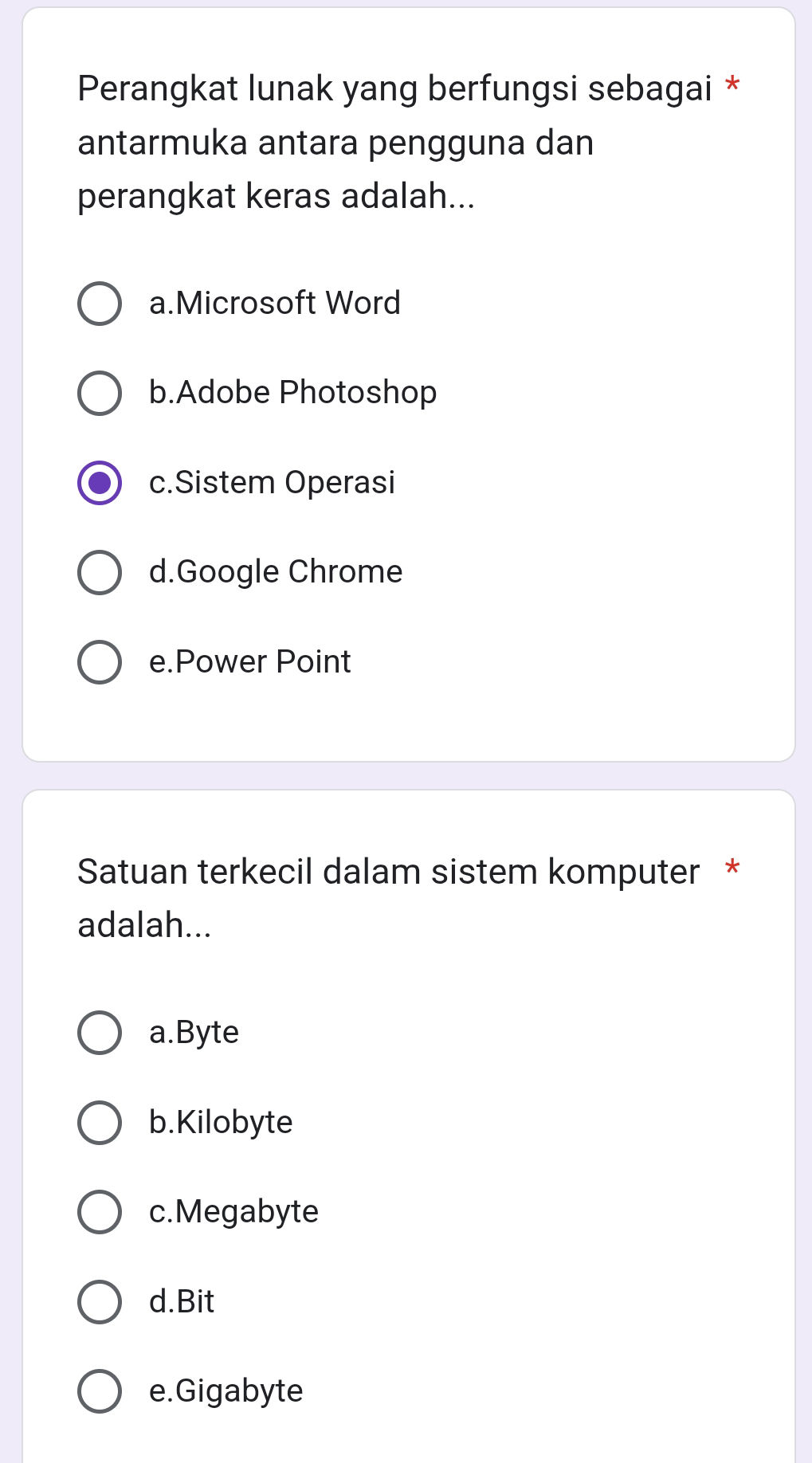Select the answer e.Power Point

[100, 661]
